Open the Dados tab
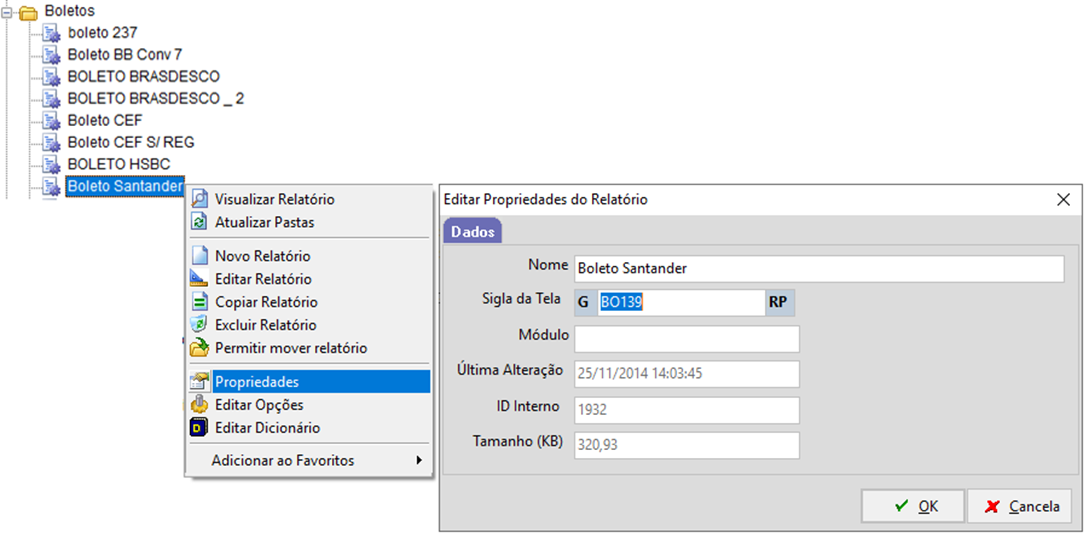Screen dimensions: 1089x538 click(x=473, y=232)
